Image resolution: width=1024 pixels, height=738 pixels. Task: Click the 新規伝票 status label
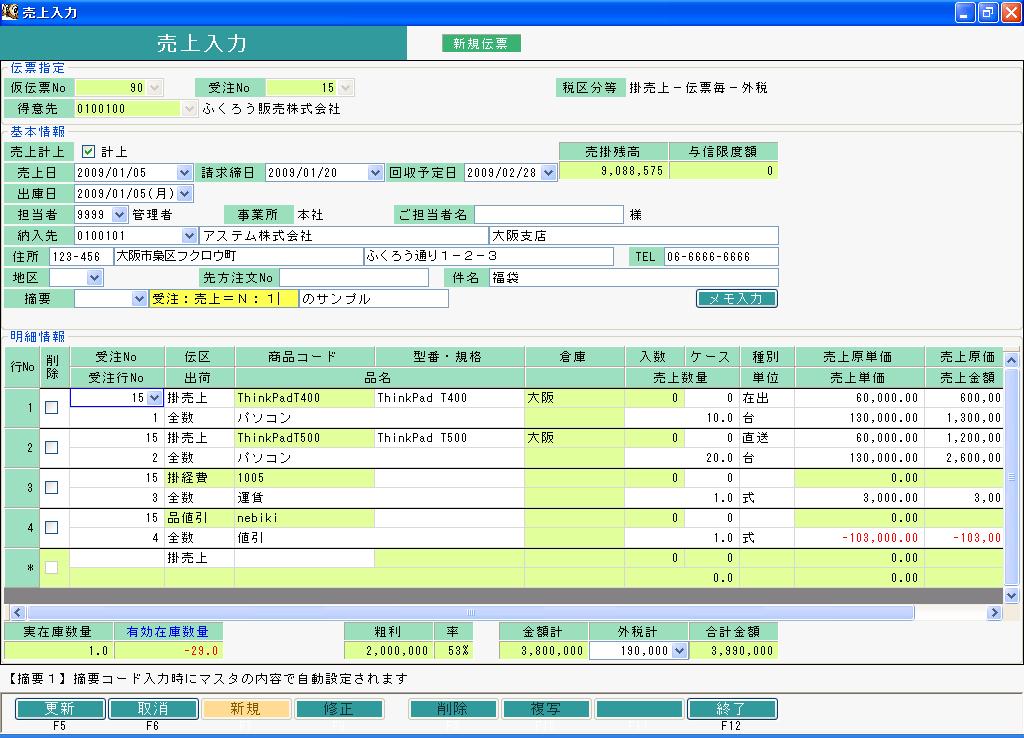point(481,43)
